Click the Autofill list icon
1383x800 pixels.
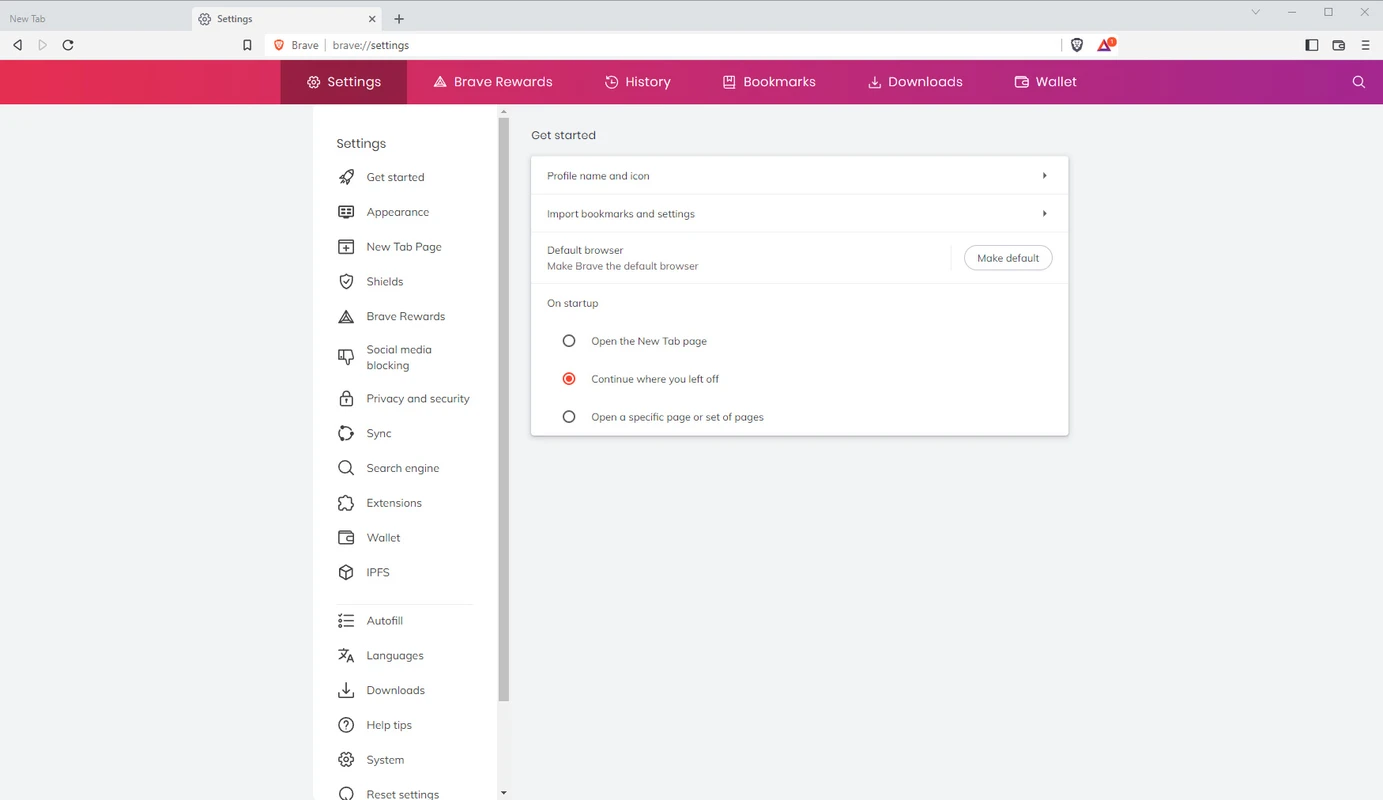click(346, 621)
